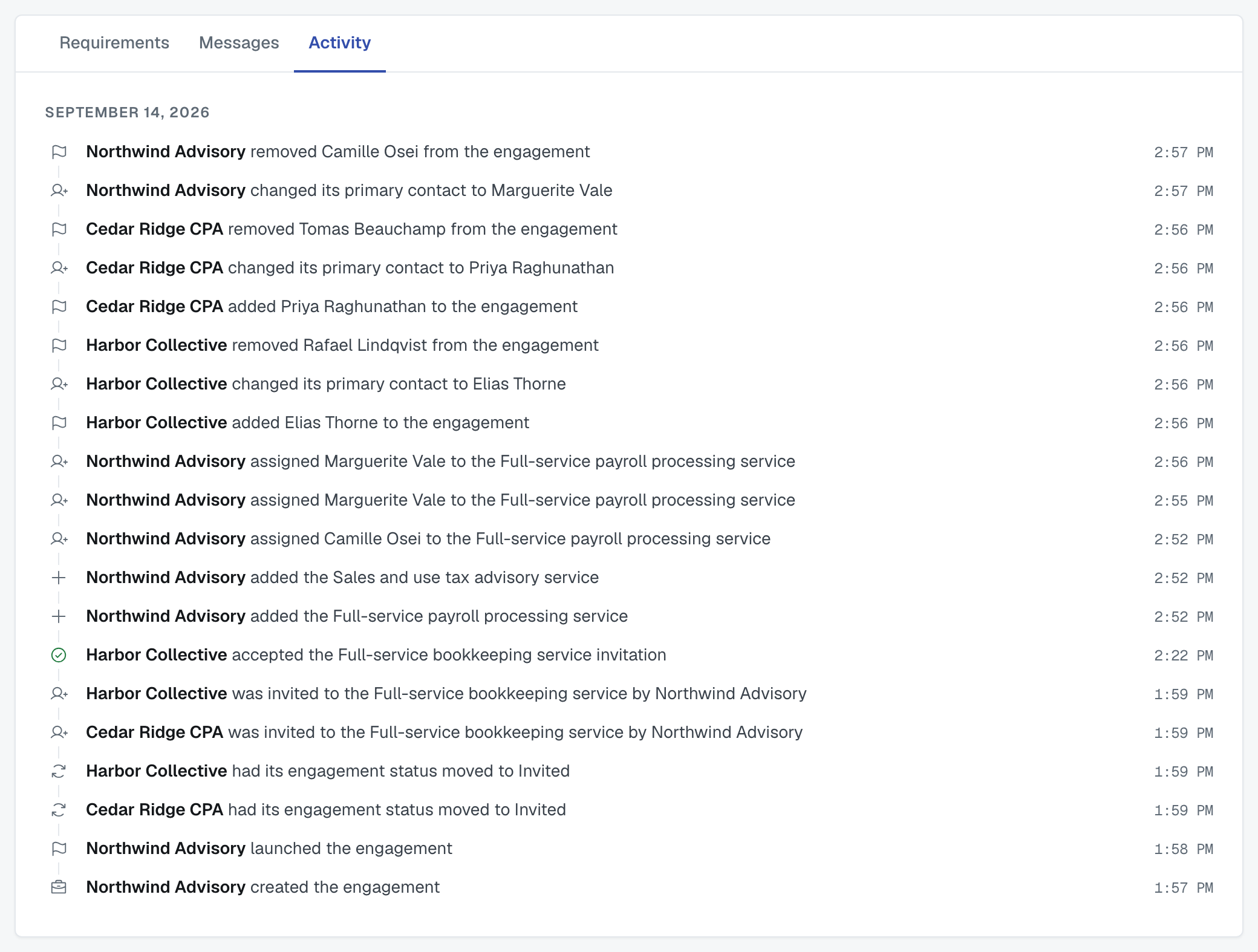Click flag icon beside Rafael Lindqvist removal entry
Image resolution: width=1258 pixels, height=952 pixels.
[x=59, y=345]
